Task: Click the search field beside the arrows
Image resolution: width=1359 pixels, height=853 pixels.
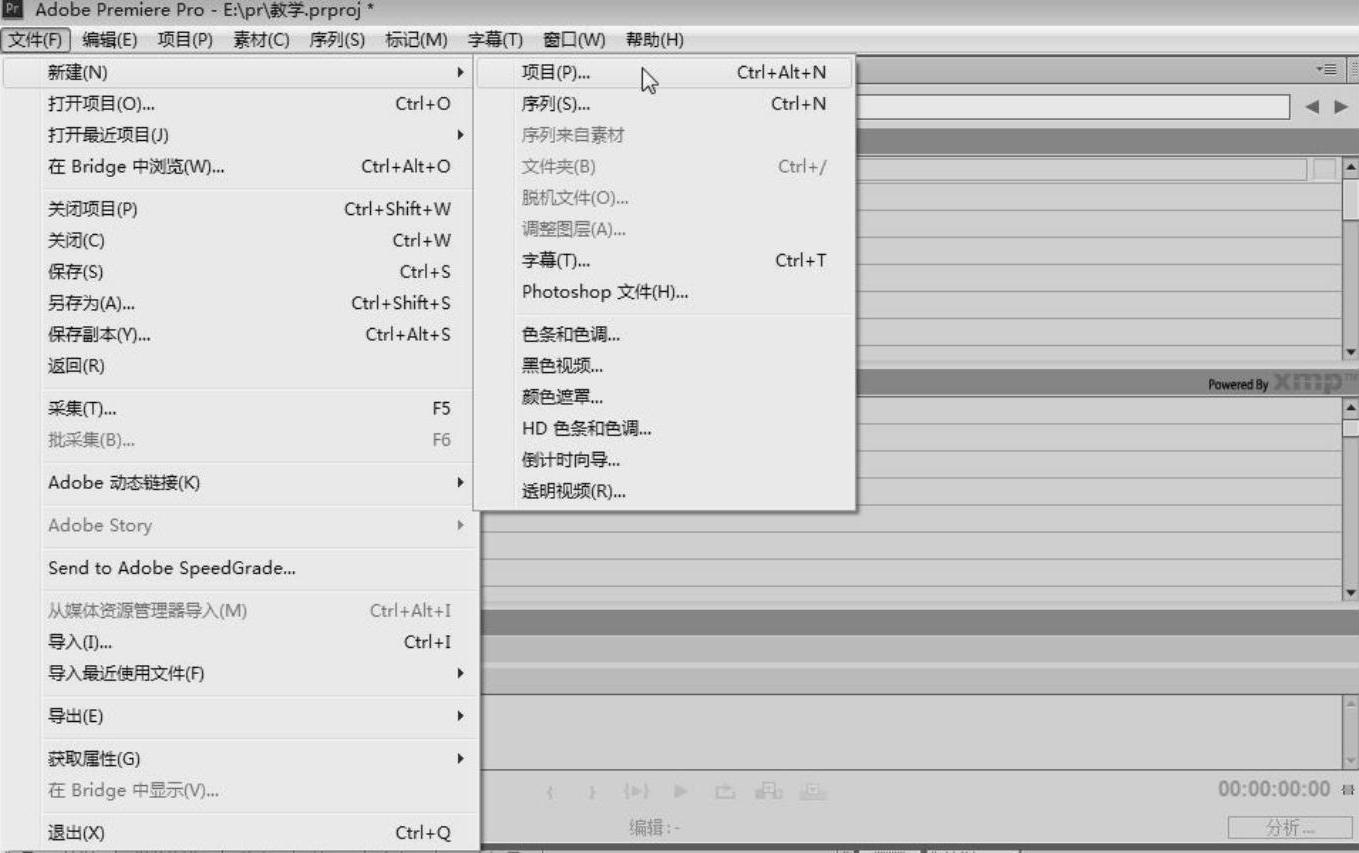Action: [x=1072, y=107]
